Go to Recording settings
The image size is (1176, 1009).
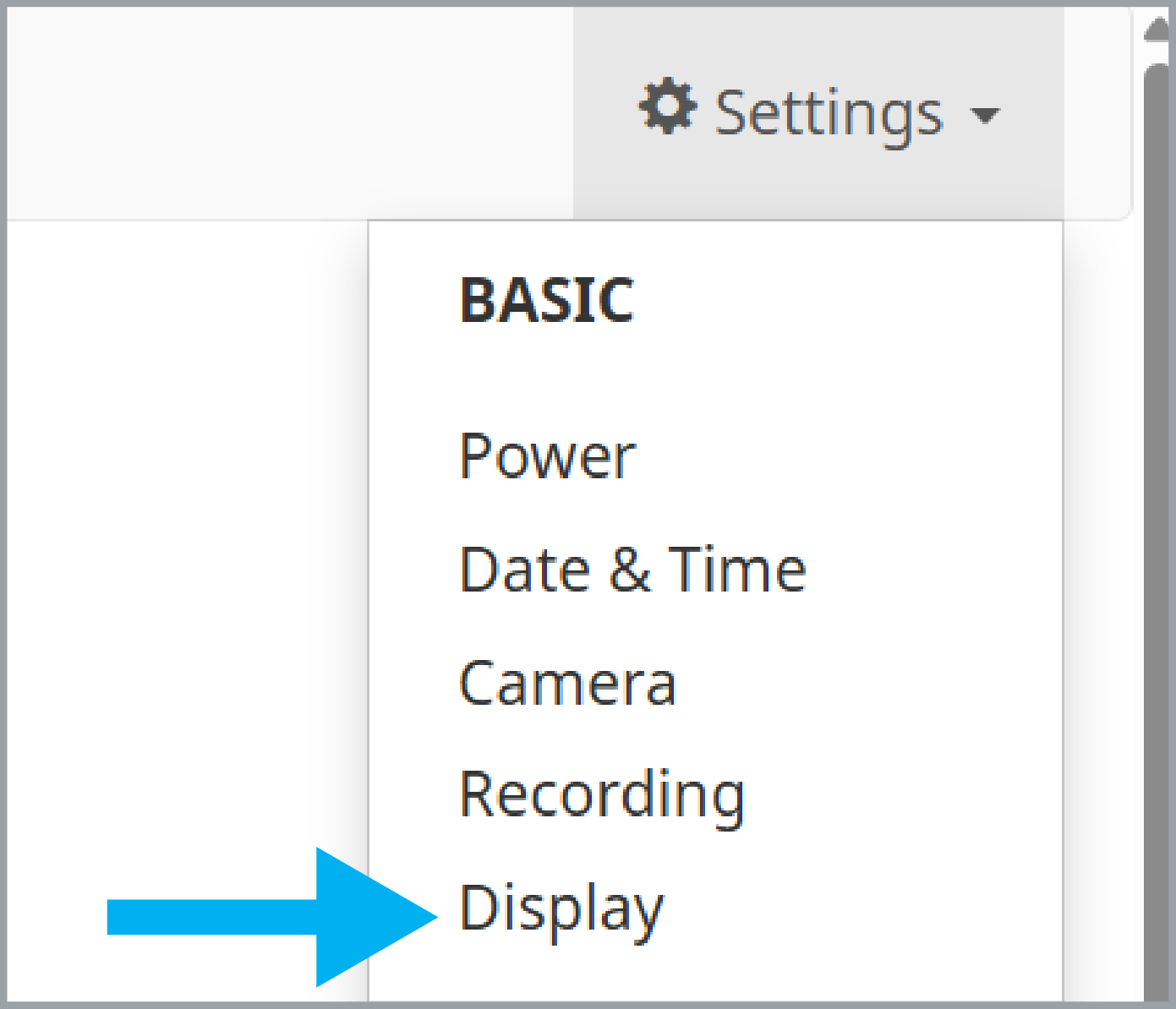(x=602, y=797)
